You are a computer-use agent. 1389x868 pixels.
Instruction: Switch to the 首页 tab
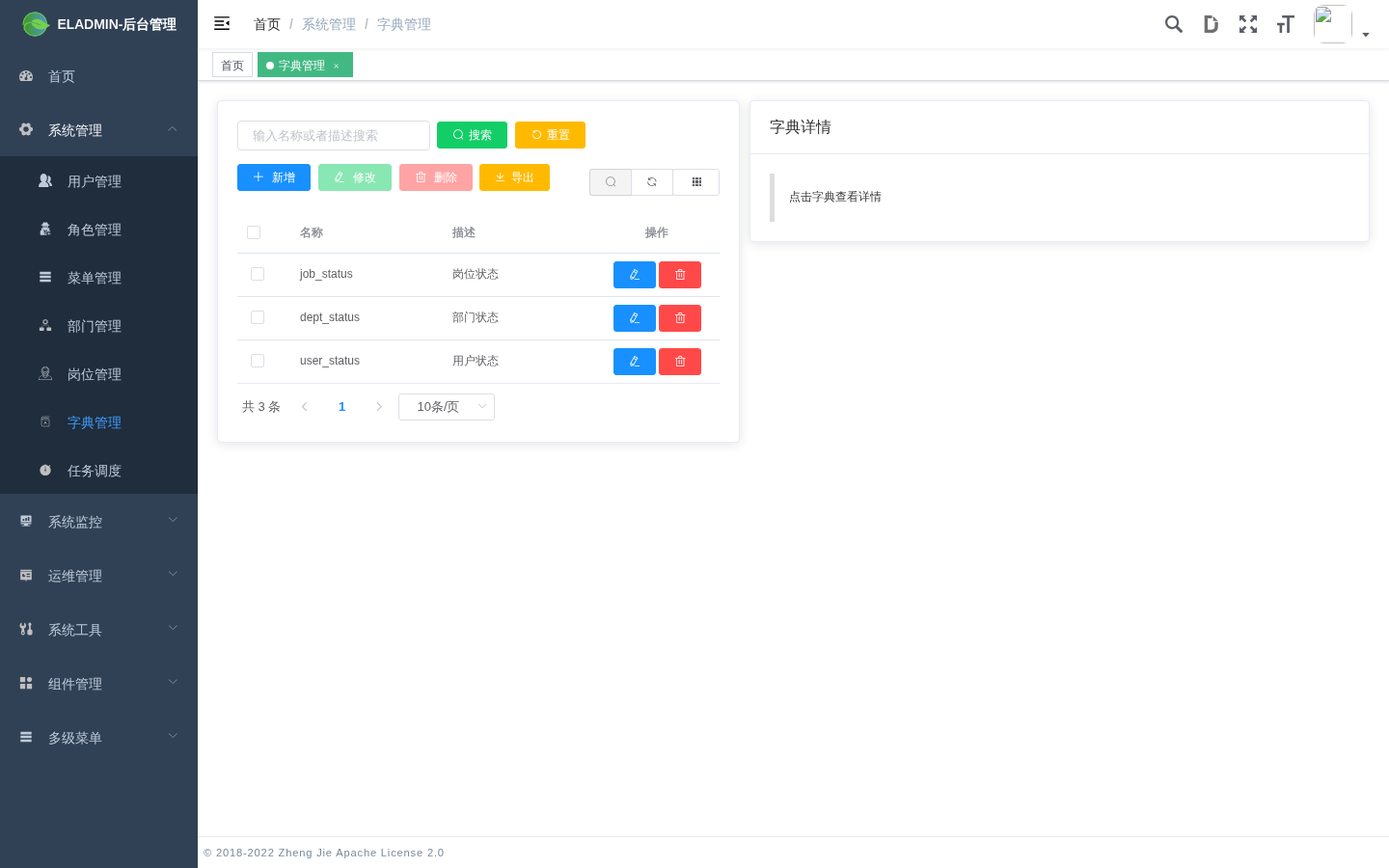tap(232, 65)
